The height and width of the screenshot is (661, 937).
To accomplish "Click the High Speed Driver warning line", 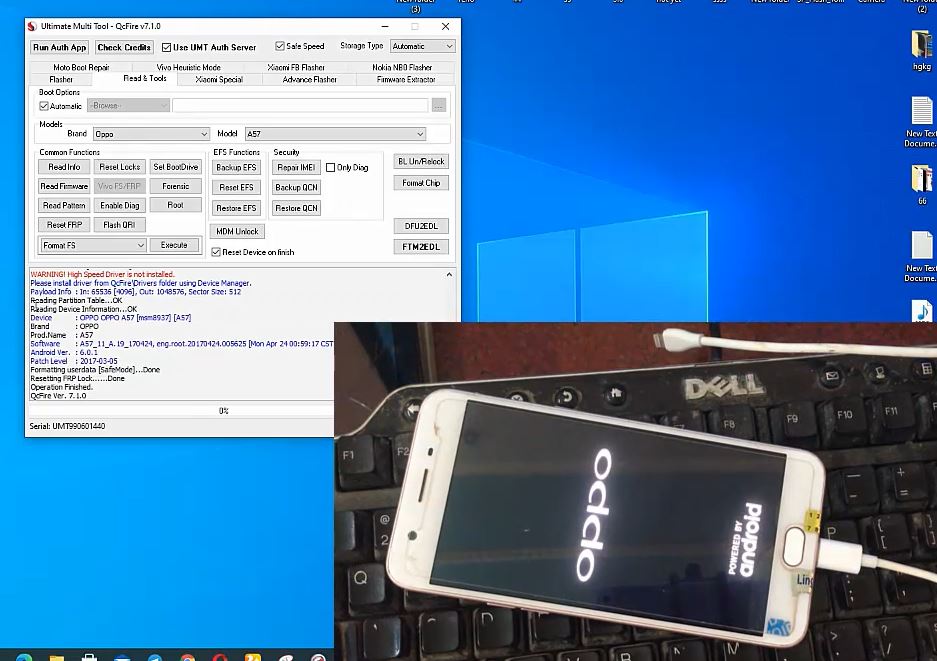I will [103, 274].
